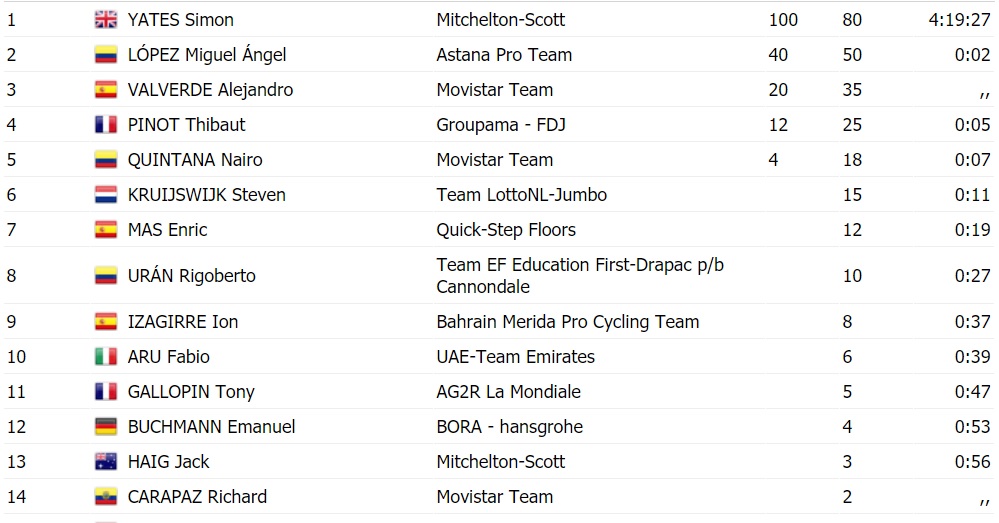This screenshot has width=999, height=523.
Task: Open Groupama - FDJ team page
Action: point(501,125)
